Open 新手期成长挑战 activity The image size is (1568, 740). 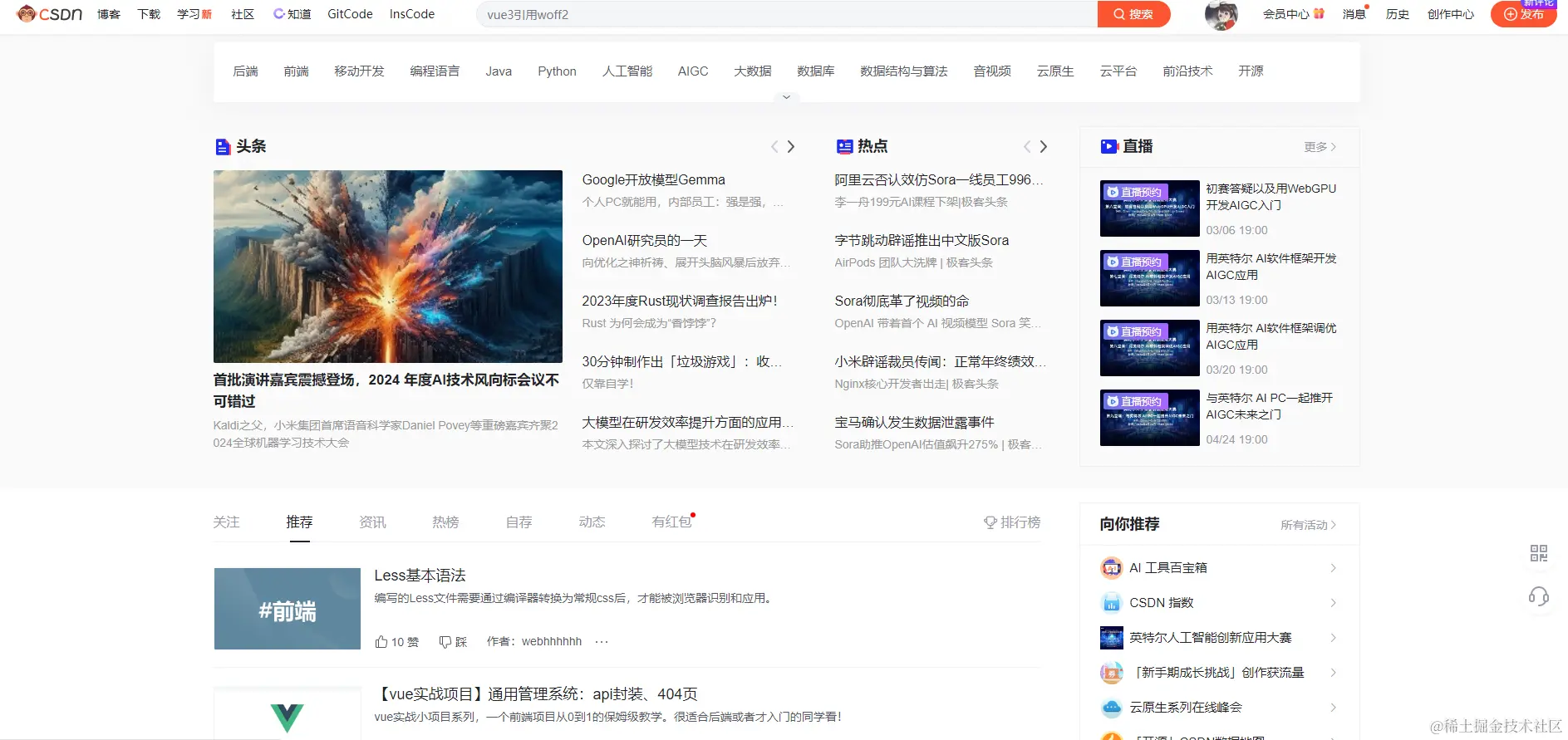tap(1218, 673)
